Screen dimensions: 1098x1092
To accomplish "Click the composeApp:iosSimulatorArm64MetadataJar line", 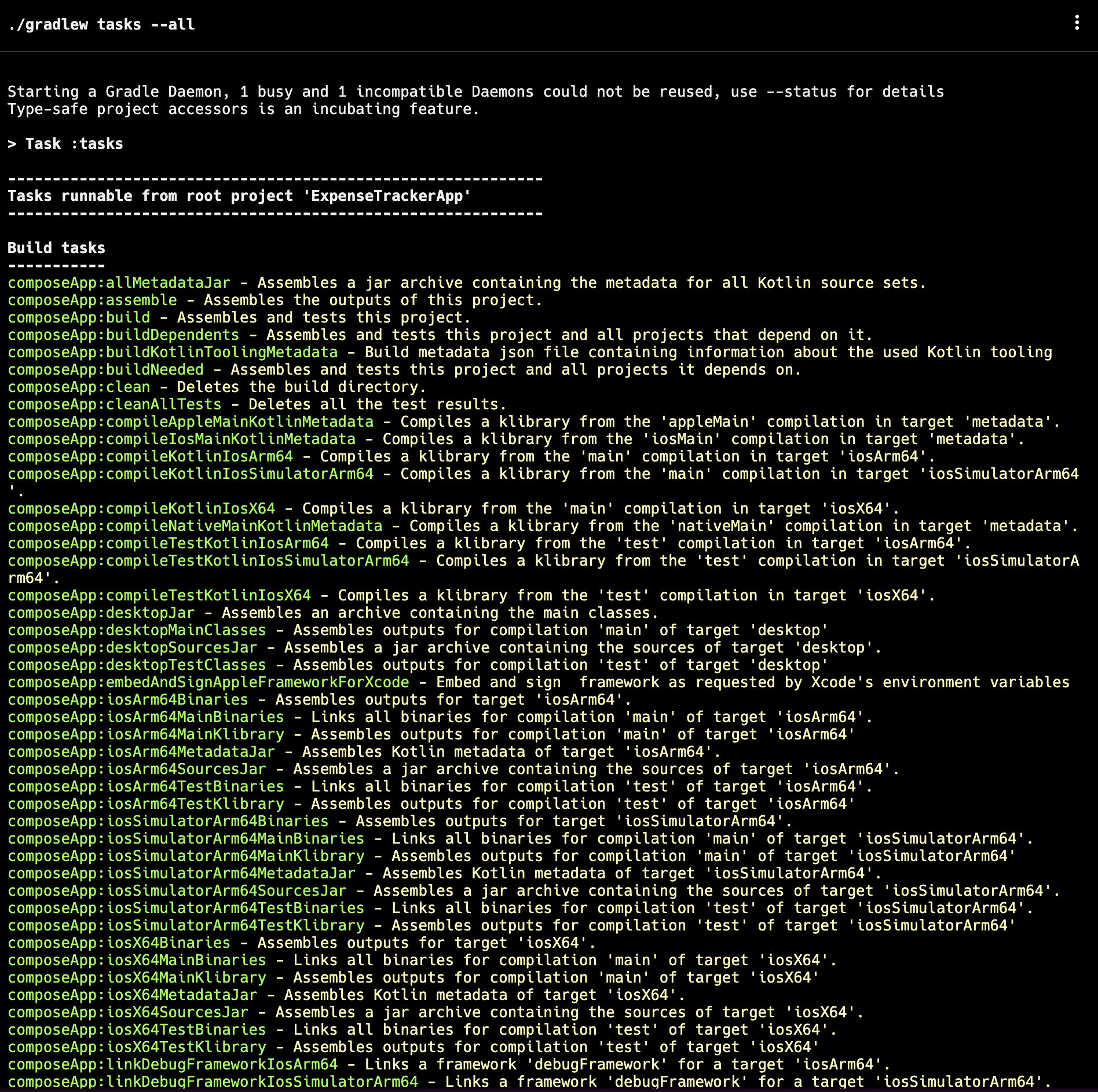I will [x=180, y=873].
